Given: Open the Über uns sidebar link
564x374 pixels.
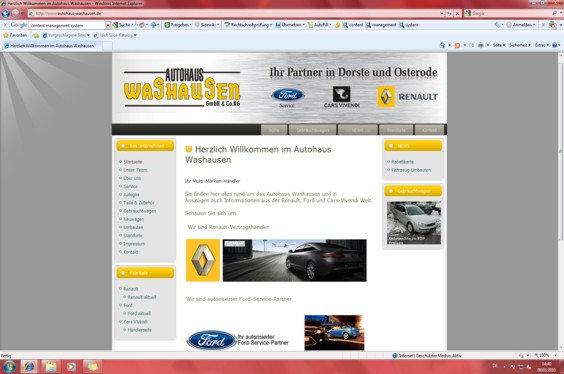Looking at the screenshot, I should [132, 178].
